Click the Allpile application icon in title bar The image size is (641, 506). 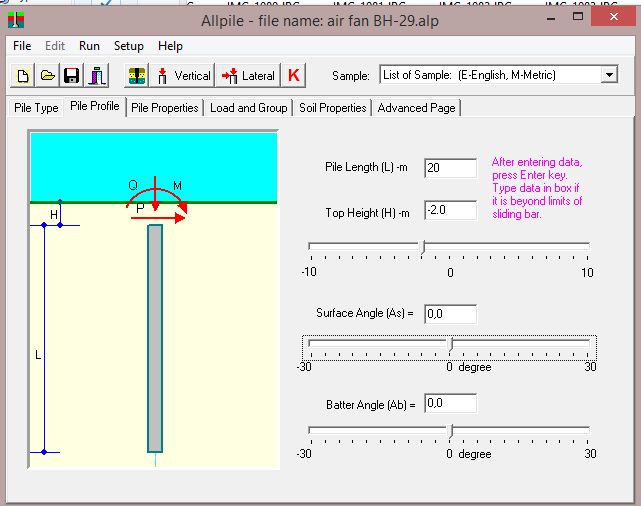tap(16, 20)
